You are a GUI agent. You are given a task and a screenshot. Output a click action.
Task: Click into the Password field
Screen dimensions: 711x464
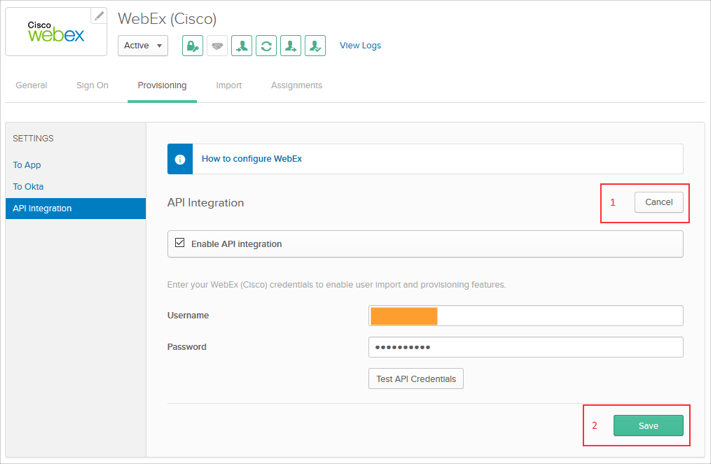coord(525,347)
